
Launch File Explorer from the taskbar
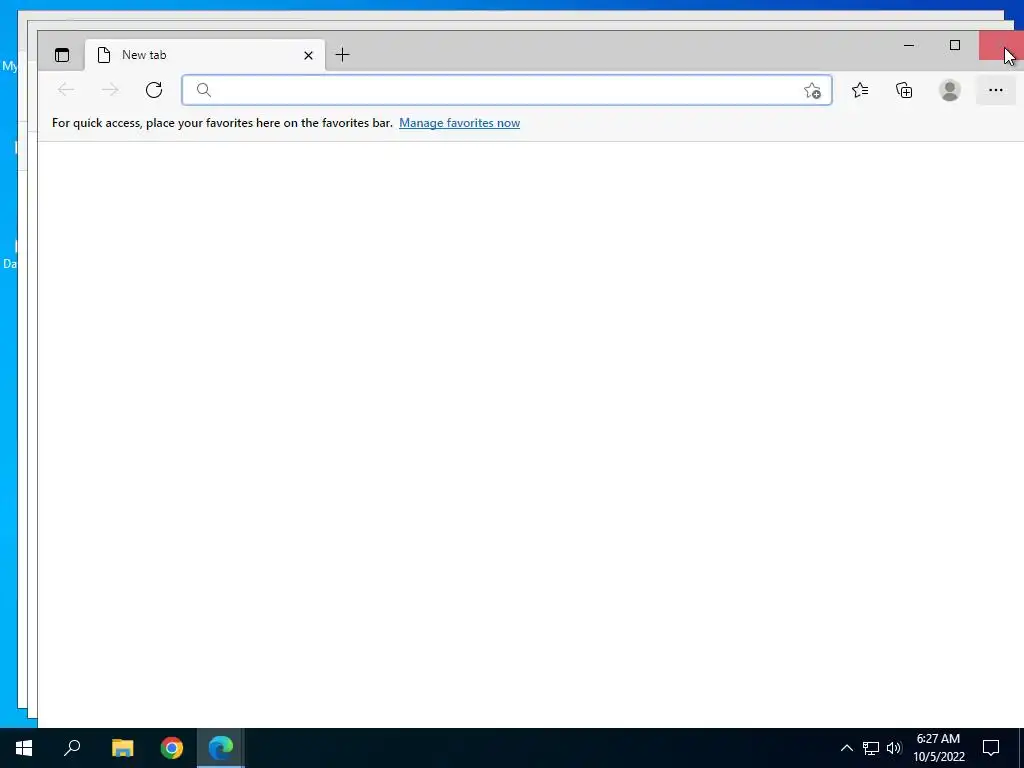[x=122, y=748]
